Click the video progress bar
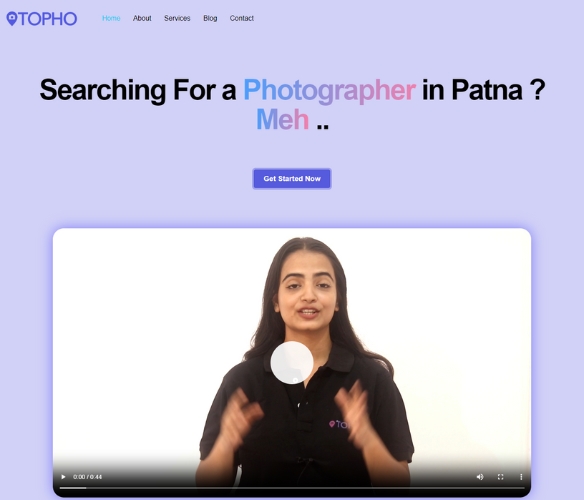This screenshot has height=500, width=584. [292, 488]
